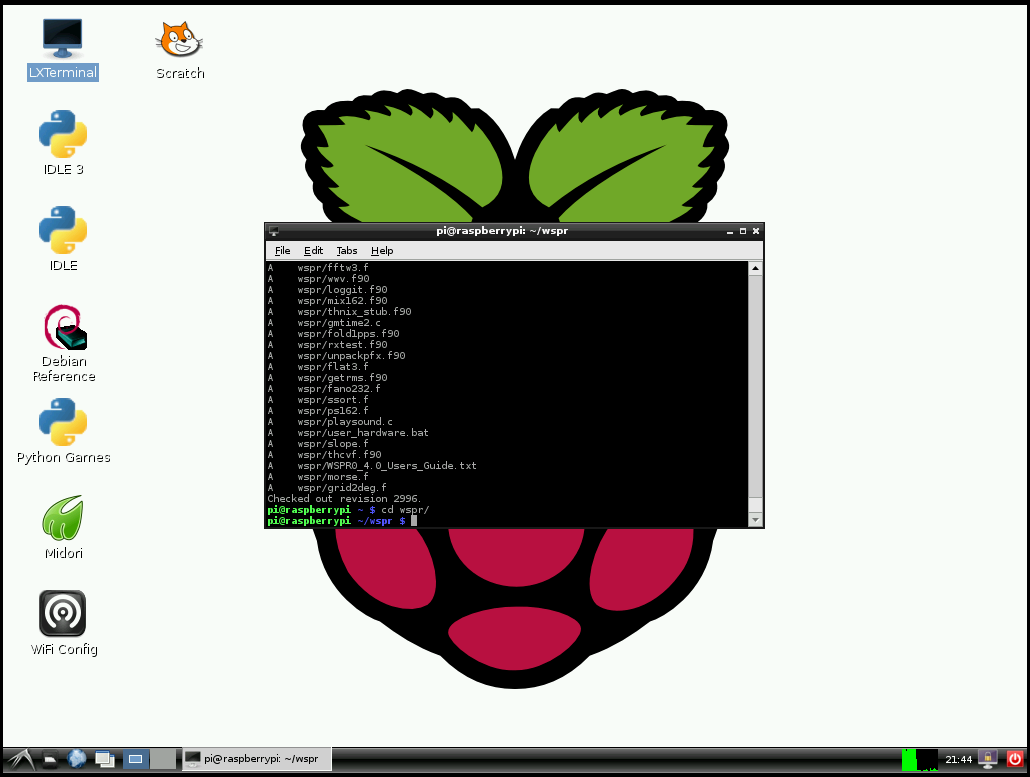1030x777 pixels.
Task: Click the text Checked out revision 2996.
Action: 344,499
